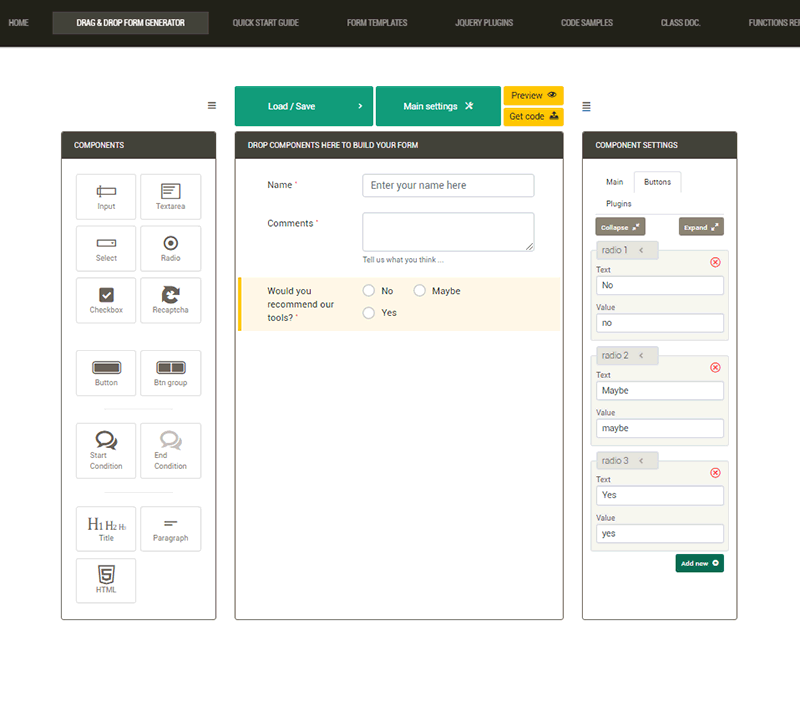This screenshot has width=800, height=727.
Task: Choose the 'Yes' radio option
Action: pos(369,313)
